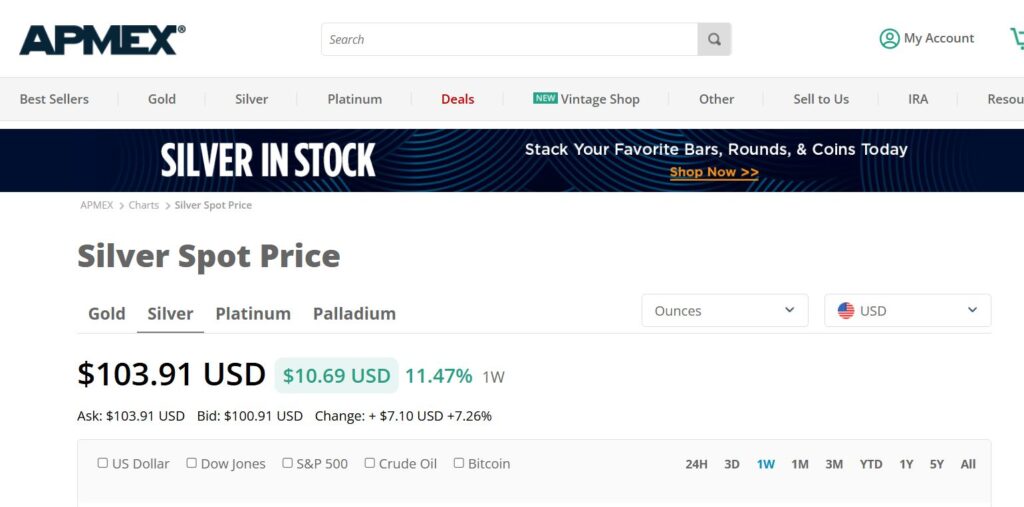Click the Shop Now banner link

tap(714, 172)
